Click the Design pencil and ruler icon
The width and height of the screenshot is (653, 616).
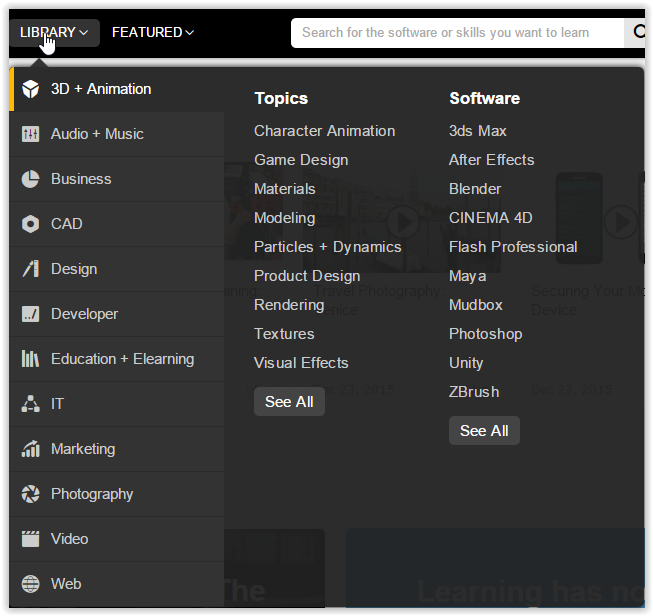[x=30, y=269]
